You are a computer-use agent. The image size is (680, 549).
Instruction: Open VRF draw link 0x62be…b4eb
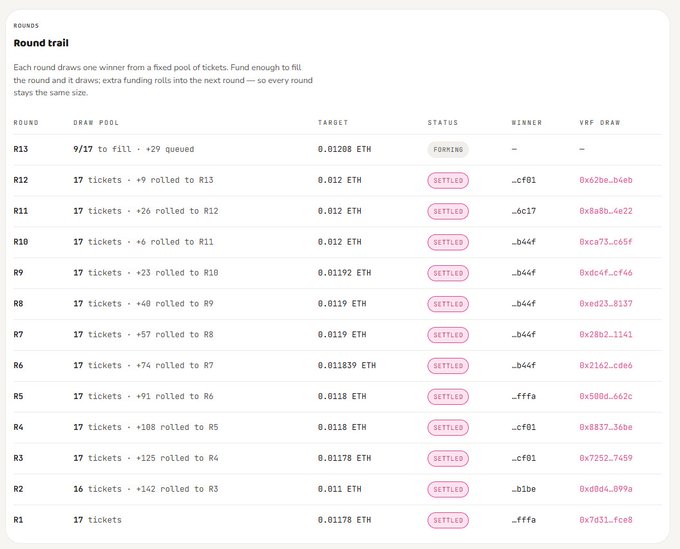click(605, 180)
